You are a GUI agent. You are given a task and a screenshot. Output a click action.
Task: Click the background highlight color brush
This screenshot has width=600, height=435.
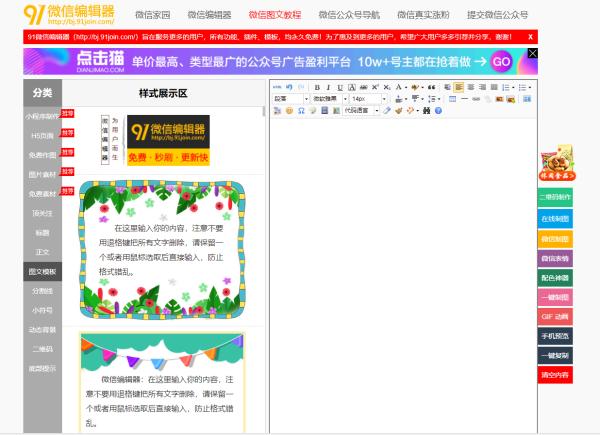click(415, 87)
